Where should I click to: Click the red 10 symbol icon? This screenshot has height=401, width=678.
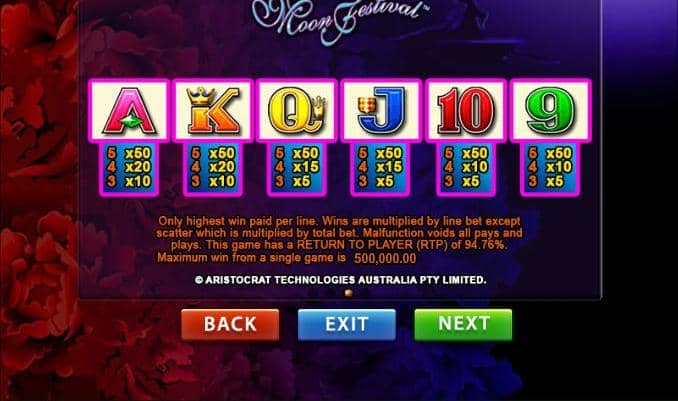coord(465,110)
